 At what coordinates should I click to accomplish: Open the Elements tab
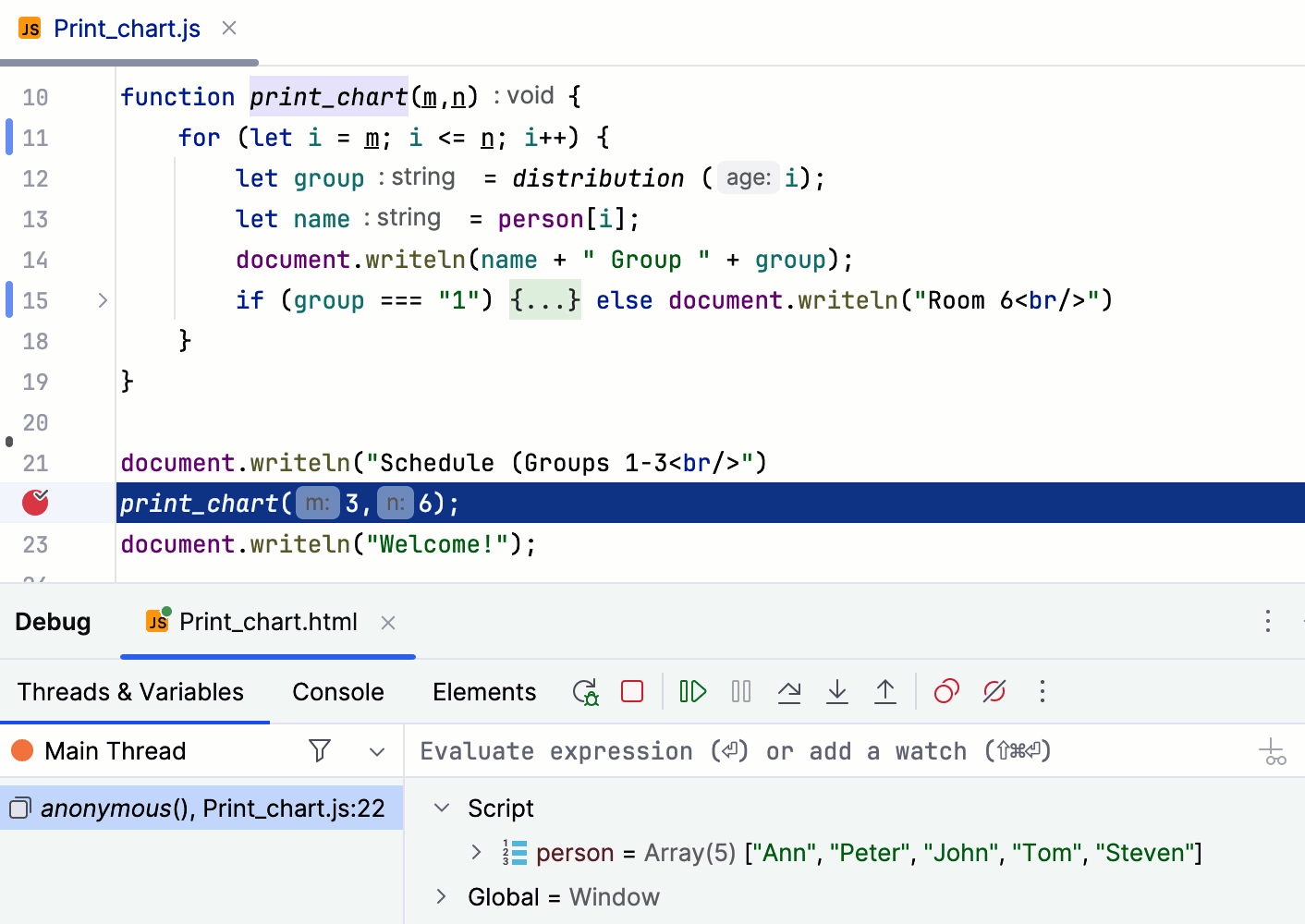tap(484, 691)
